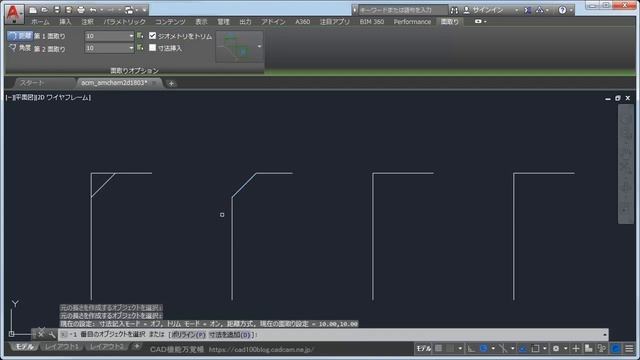Viewport: 640px width, 360px height.
Task: Open the Performance ribbon tab
Action: point(412,22)
